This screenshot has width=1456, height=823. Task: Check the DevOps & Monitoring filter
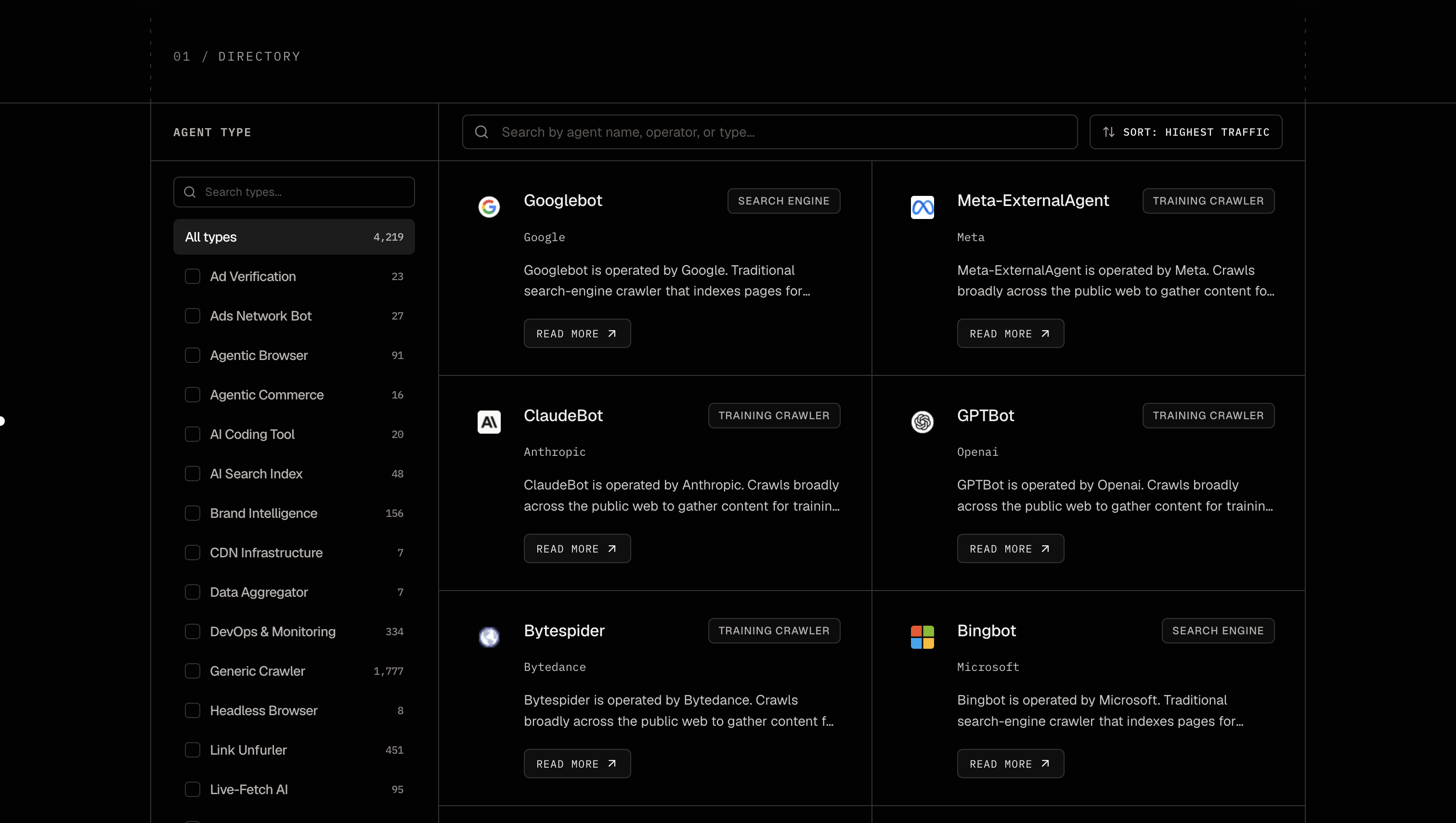[x=192, y=631]
